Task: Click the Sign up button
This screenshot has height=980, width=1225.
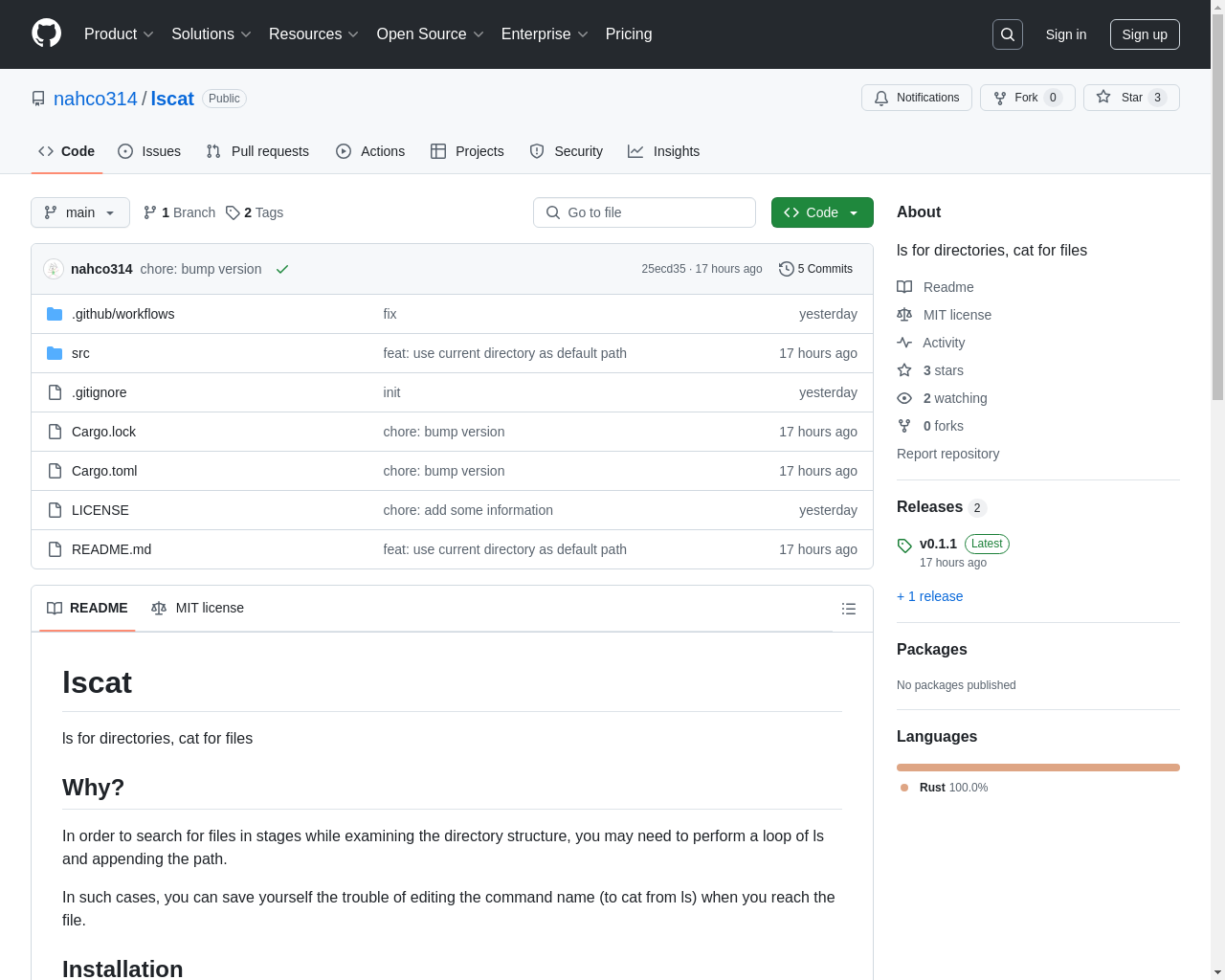Action: click(x=1145, y=34)
